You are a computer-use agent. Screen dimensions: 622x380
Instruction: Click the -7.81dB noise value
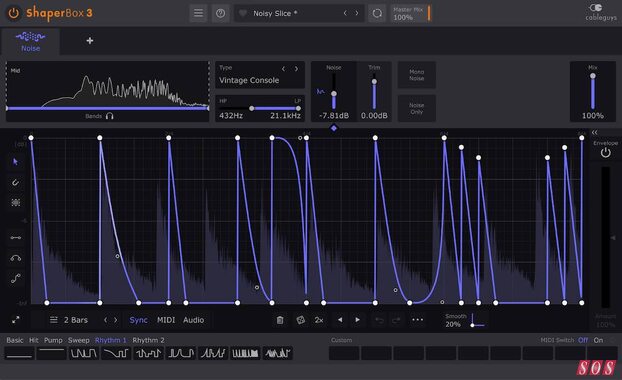point(334,116)
